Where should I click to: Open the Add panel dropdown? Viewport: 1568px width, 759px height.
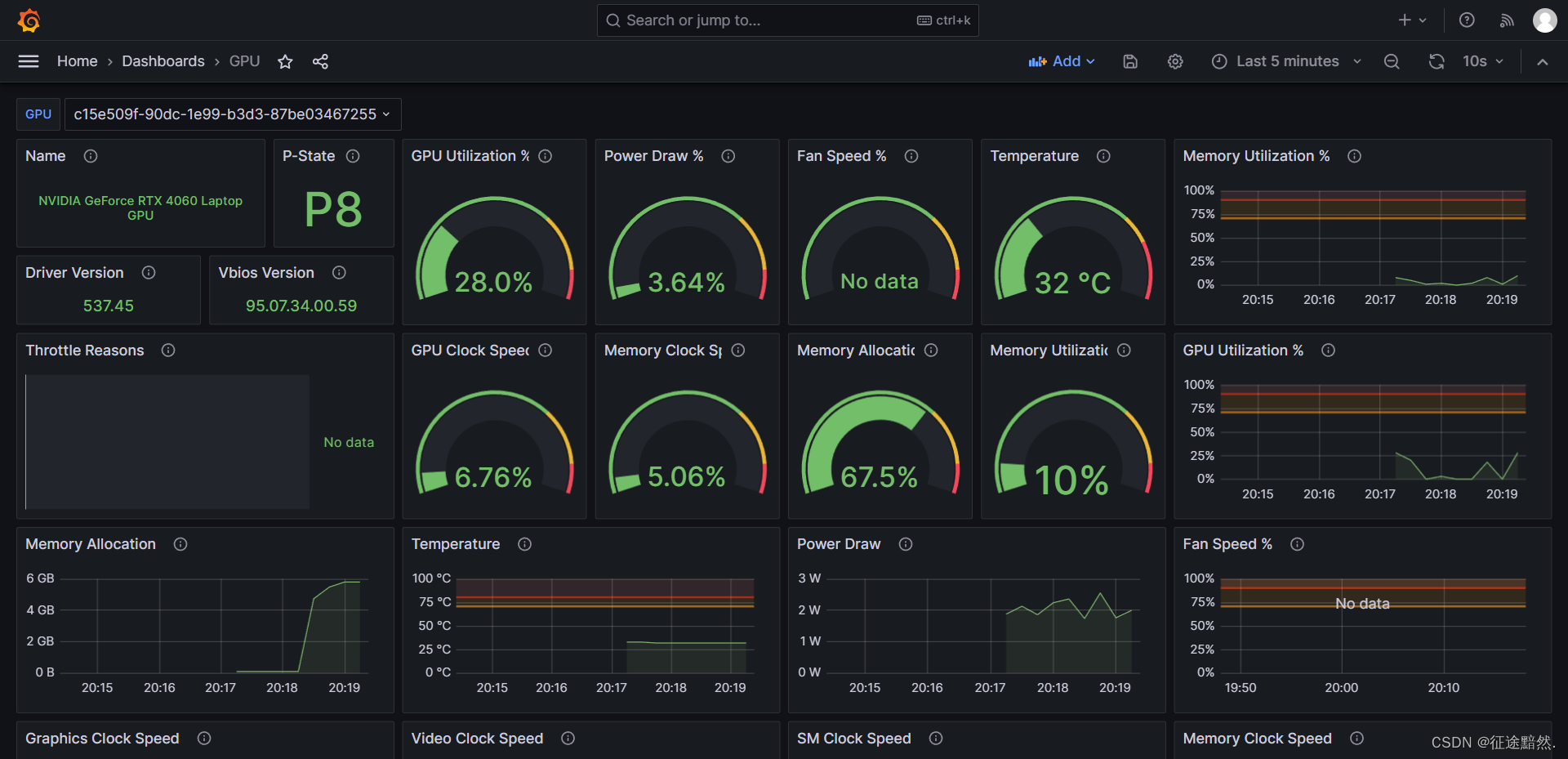[x=1061, y=61]
